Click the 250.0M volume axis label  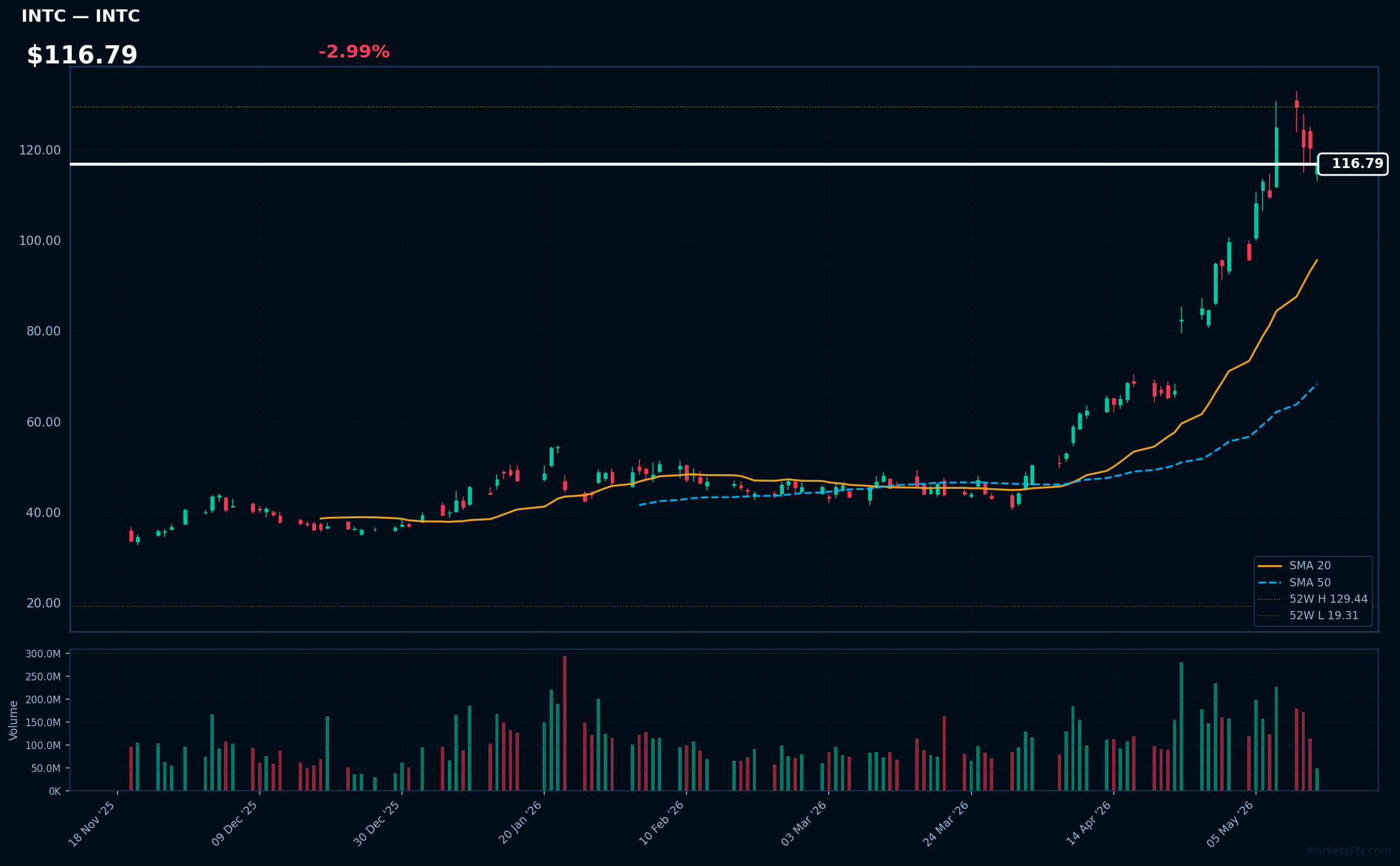pyautogui.click(x=43, y=677)
